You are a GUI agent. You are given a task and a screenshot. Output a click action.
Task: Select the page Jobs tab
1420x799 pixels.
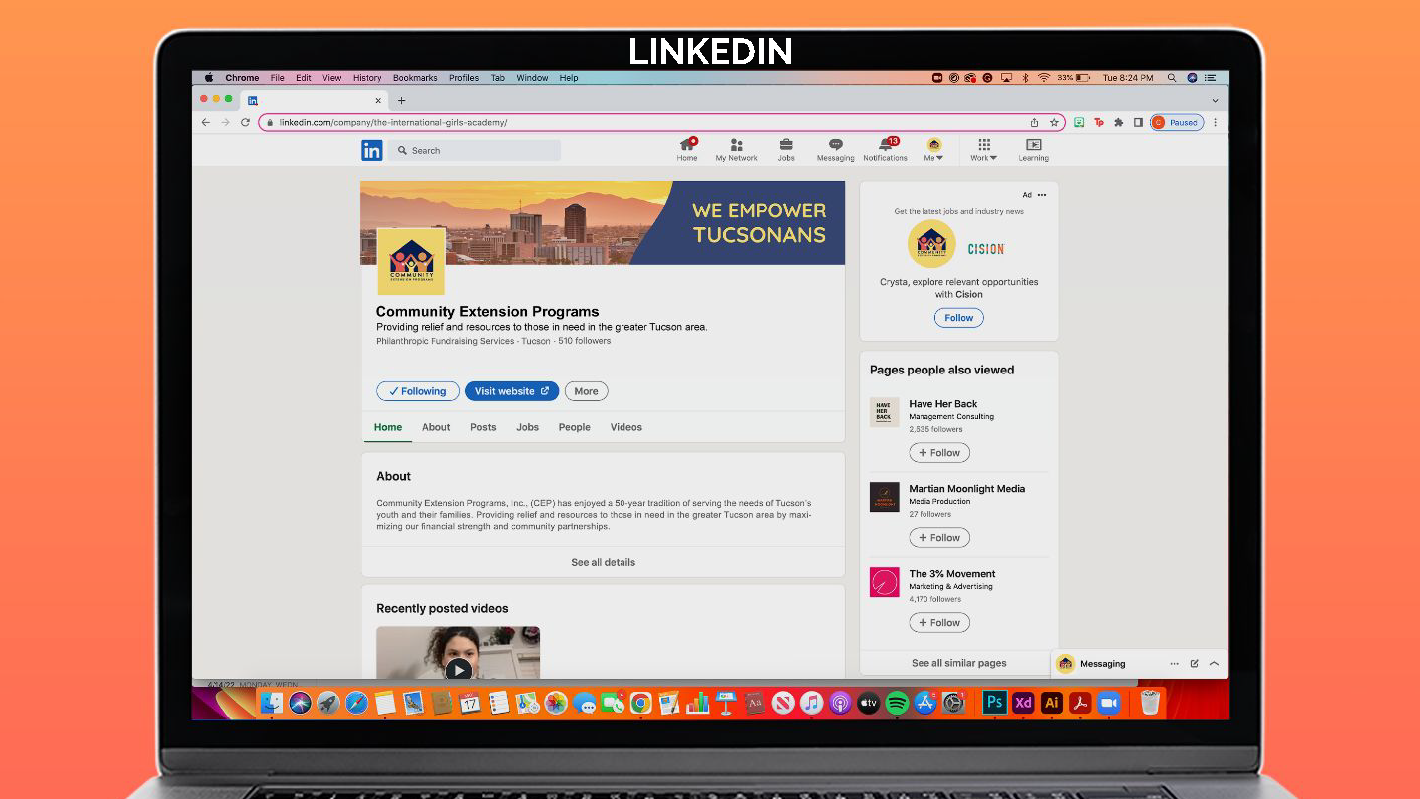527,427
